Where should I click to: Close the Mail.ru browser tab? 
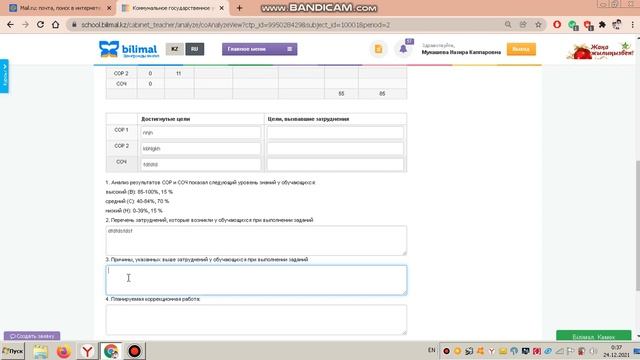tap(109, 8)
